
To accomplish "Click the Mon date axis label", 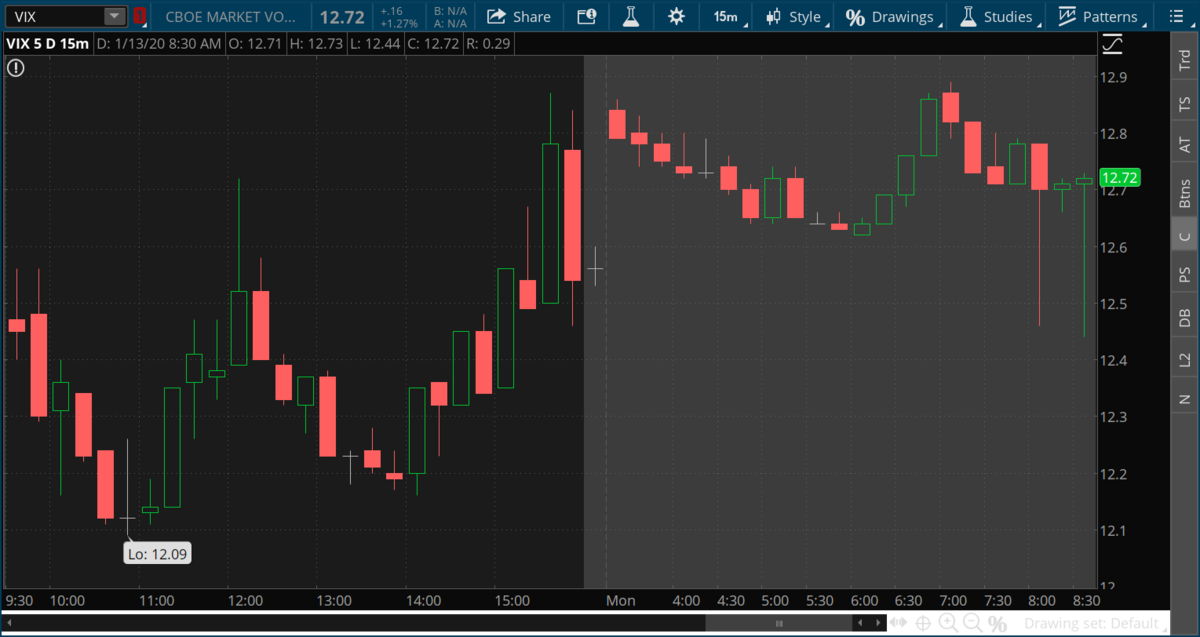I will tap(621, 601).
